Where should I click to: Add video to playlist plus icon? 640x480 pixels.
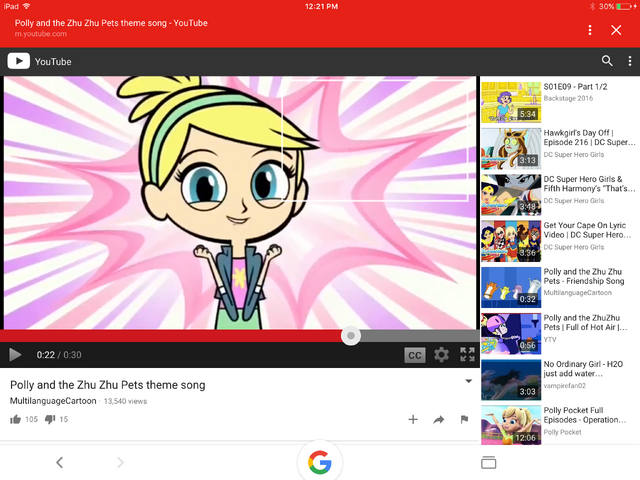pos(413,419)
